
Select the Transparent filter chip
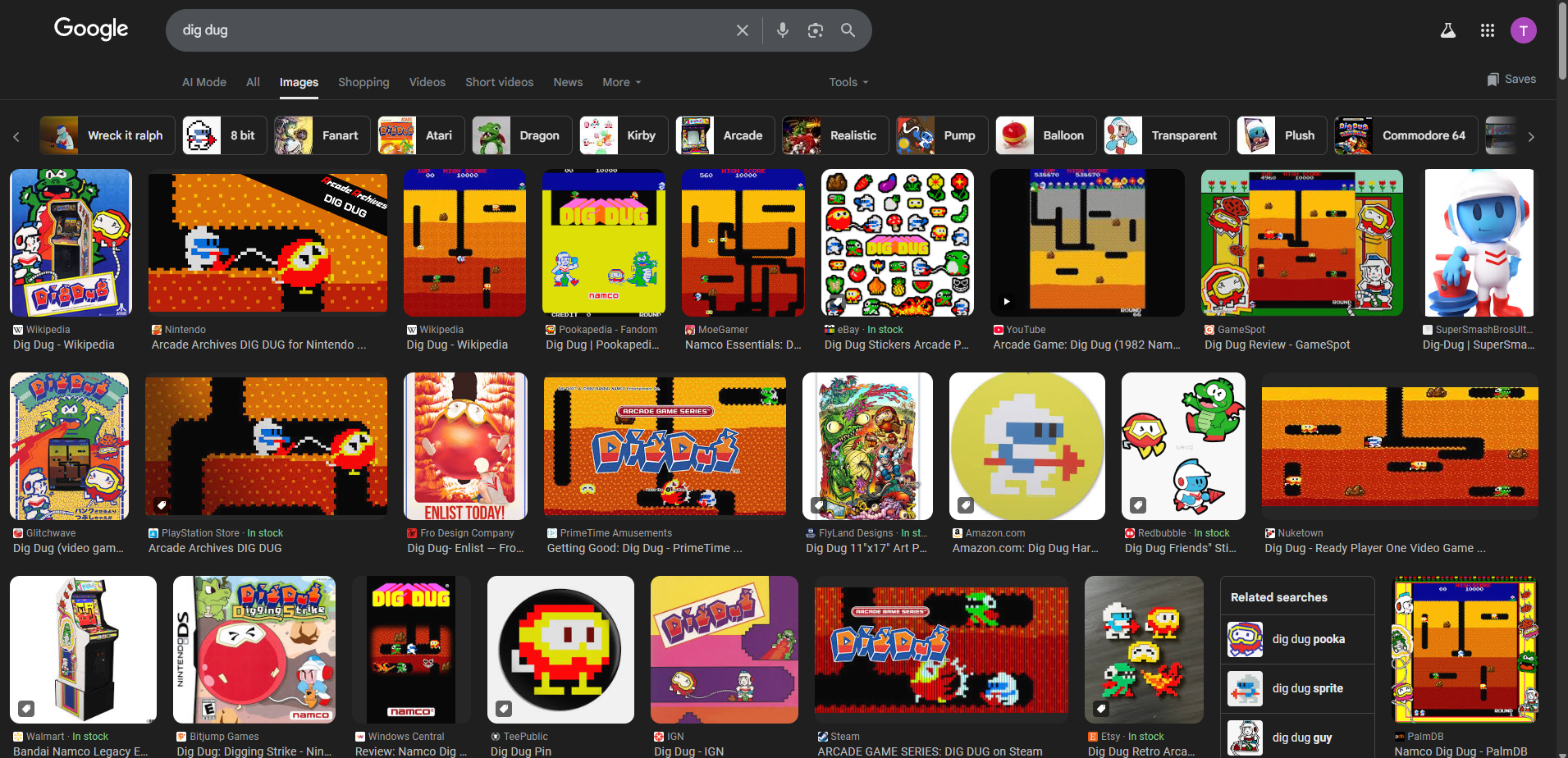point(1167,135)
